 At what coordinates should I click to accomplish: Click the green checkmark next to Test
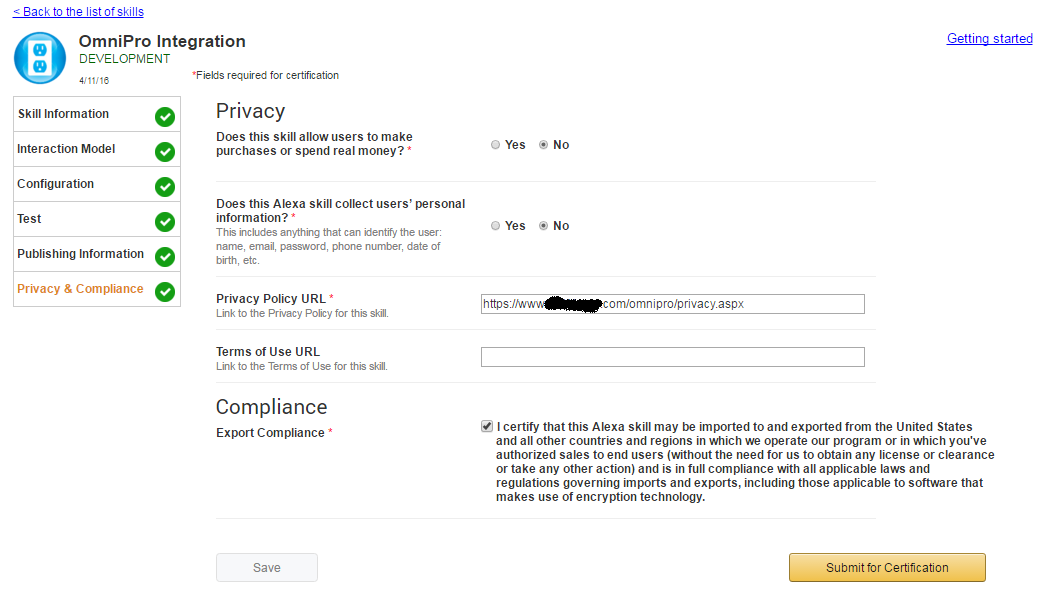[x=164, y=220]
